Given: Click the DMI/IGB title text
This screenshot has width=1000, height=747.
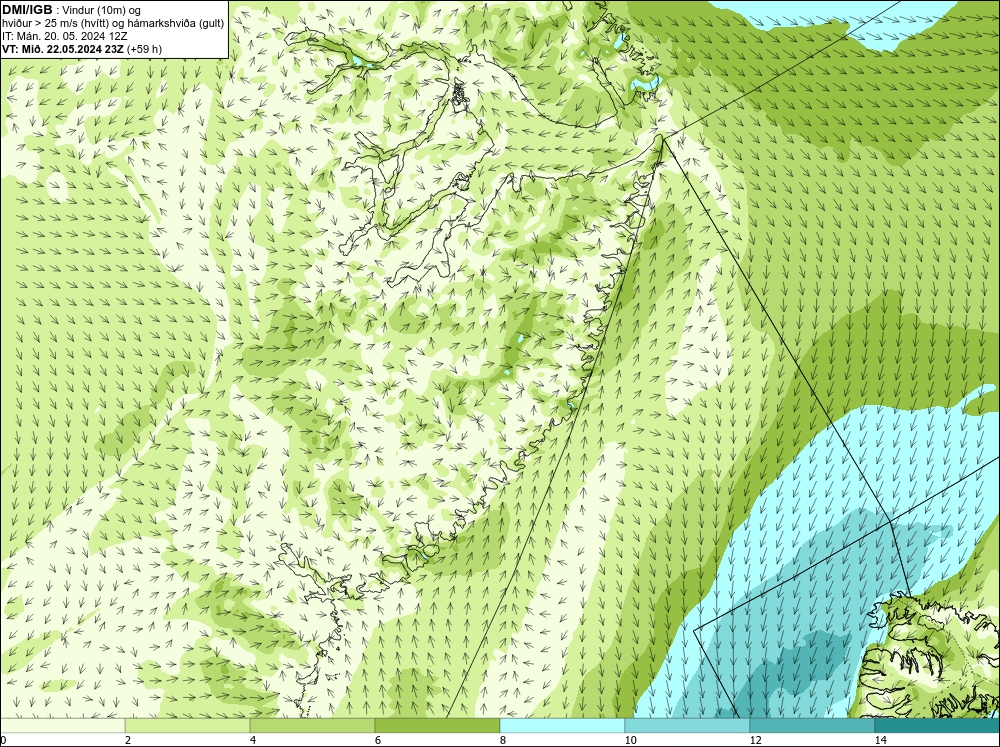Looking at the screenshot, I should [27, 10].
